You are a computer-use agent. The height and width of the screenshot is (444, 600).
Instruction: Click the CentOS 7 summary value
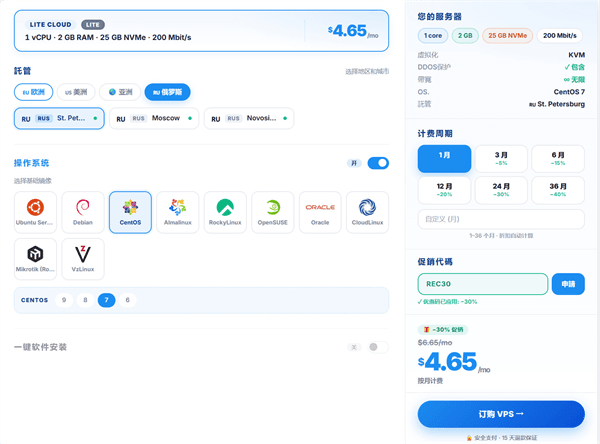[569, 92]
